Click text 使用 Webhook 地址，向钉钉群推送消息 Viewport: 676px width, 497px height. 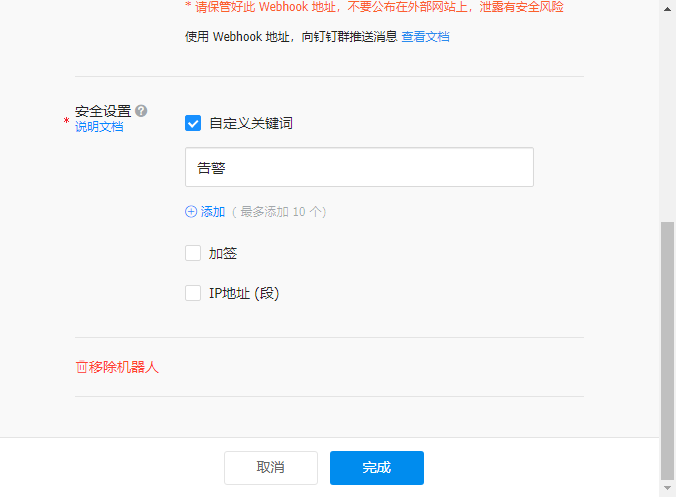[291, 37]
